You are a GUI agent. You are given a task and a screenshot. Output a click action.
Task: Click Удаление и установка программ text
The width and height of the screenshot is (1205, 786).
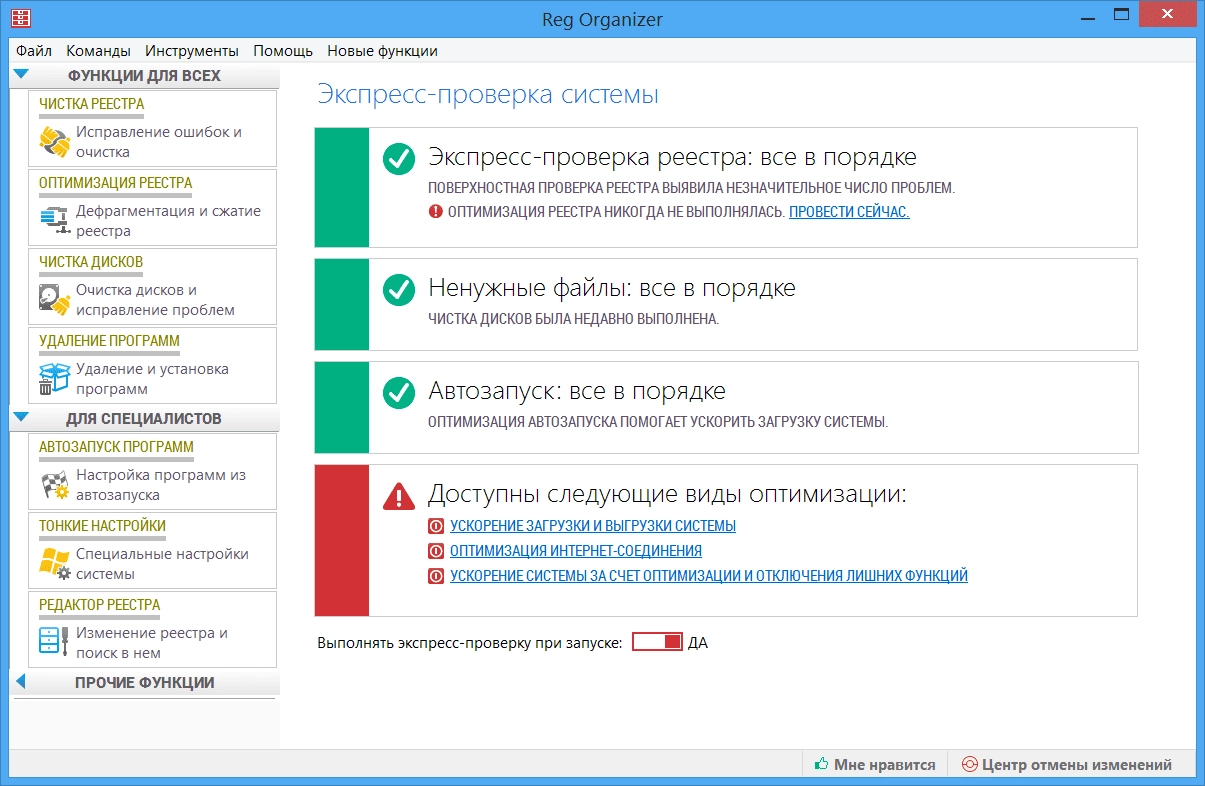pos(152,379)
